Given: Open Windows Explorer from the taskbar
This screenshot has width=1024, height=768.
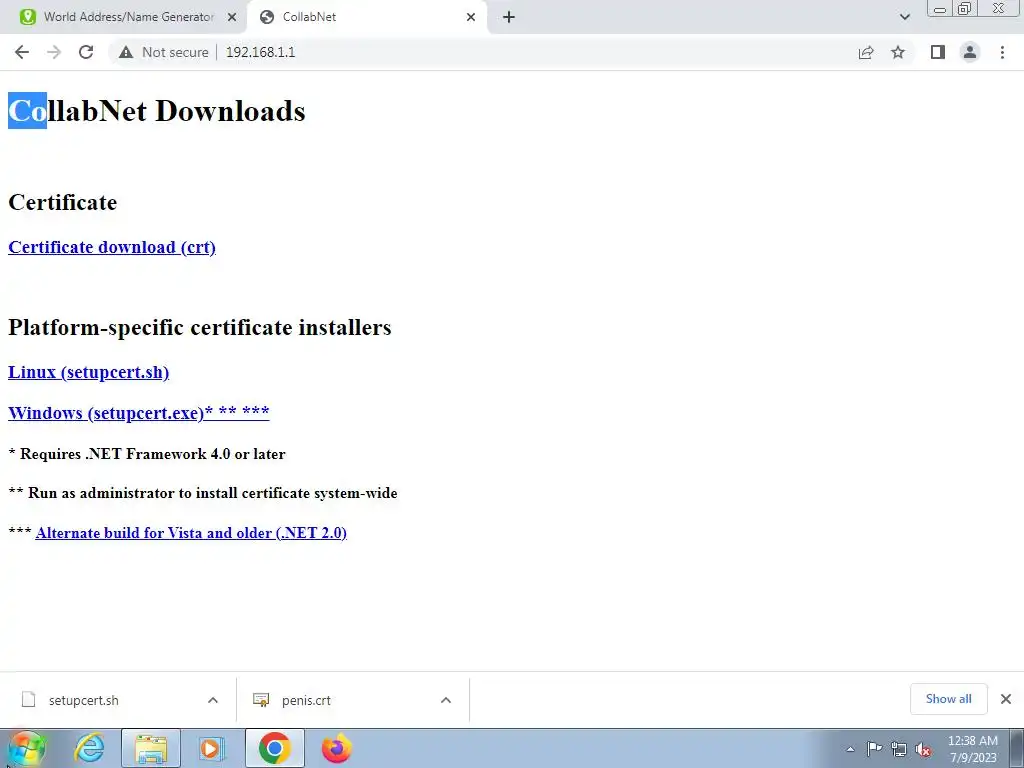Looking at the screenshot, I should coord(151,748).
